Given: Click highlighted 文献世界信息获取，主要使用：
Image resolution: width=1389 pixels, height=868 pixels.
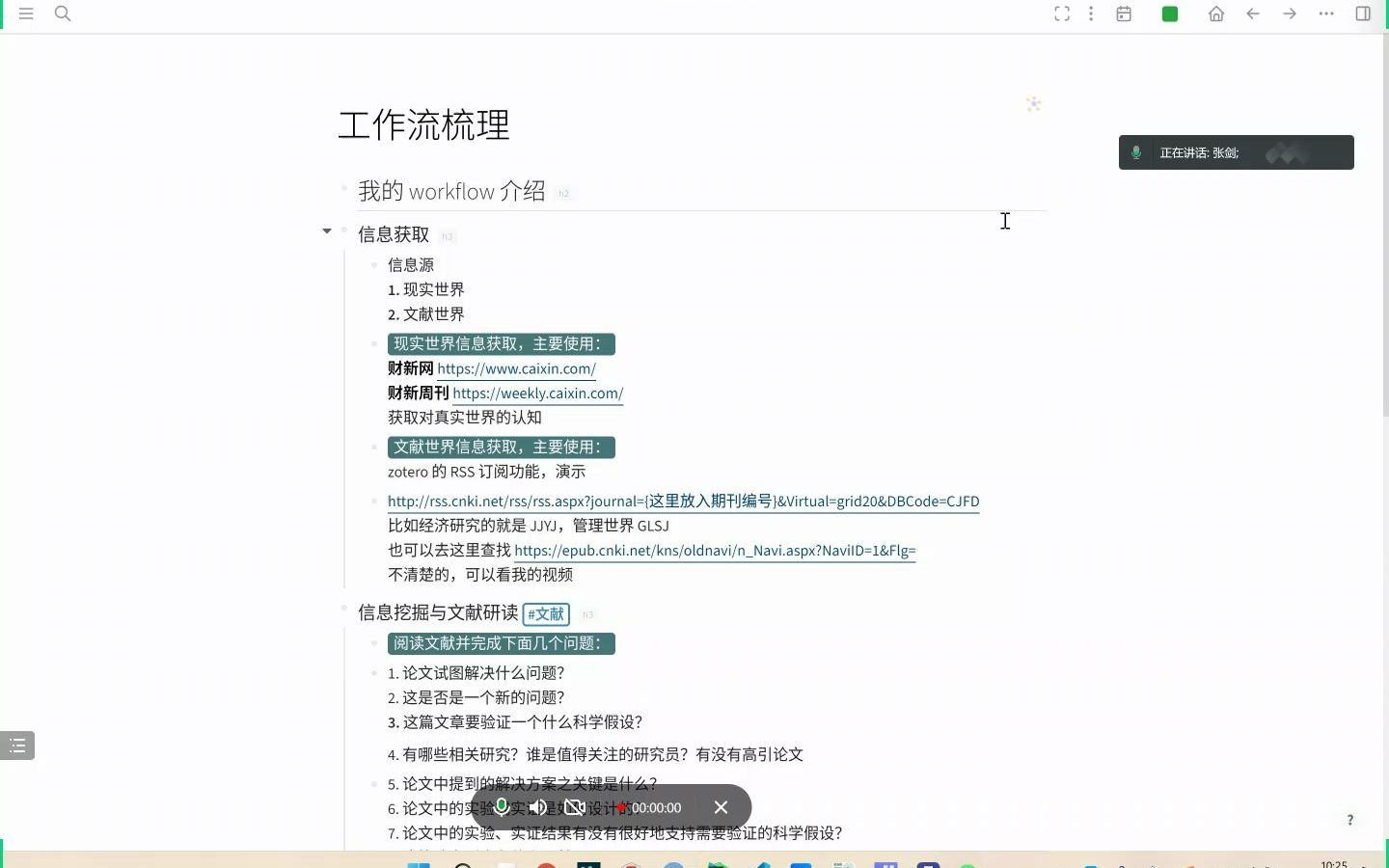Looking at the screenshot, I should tap(501, 448).
